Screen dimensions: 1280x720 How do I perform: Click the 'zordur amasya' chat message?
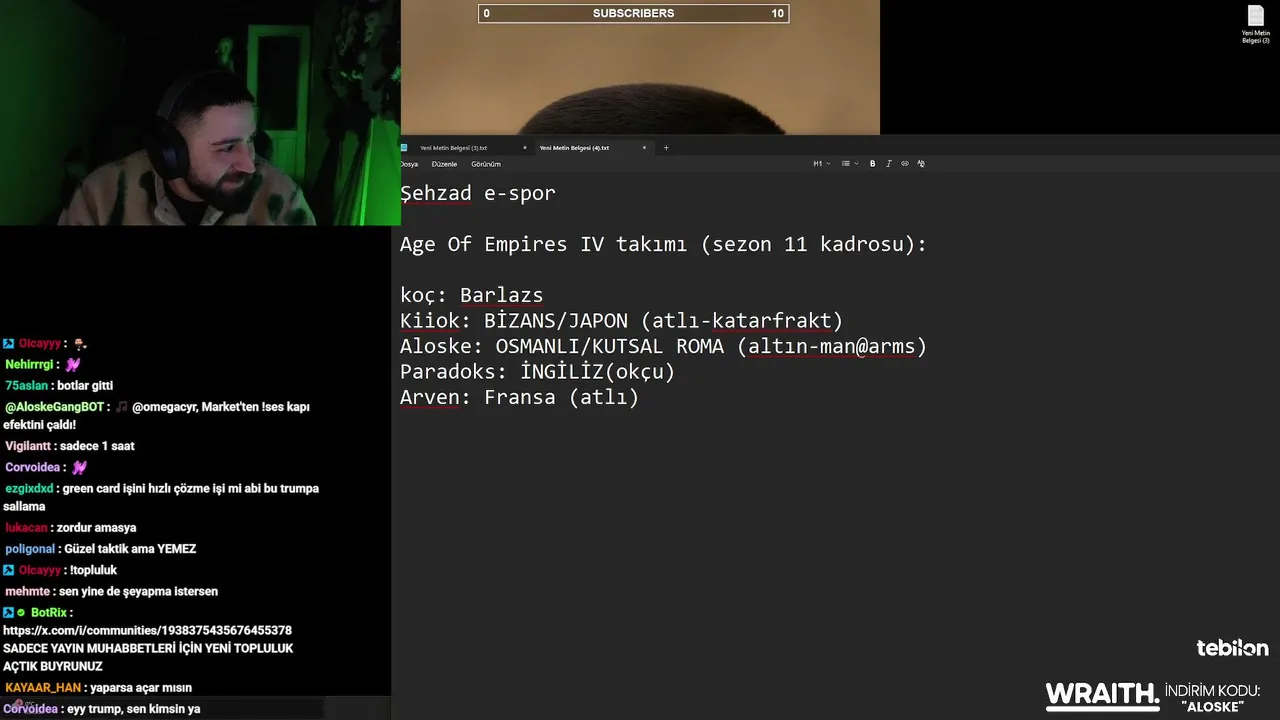pyautogui.click(x=97, y=528)
